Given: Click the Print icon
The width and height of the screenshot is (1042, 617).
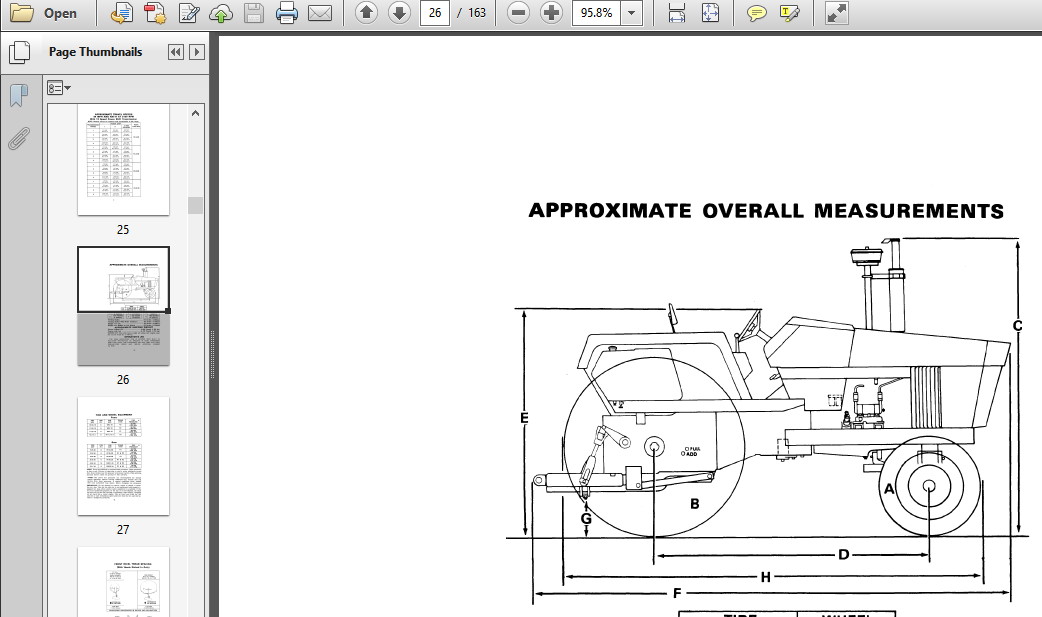Looking at the screenshot, I should point(286,13).
